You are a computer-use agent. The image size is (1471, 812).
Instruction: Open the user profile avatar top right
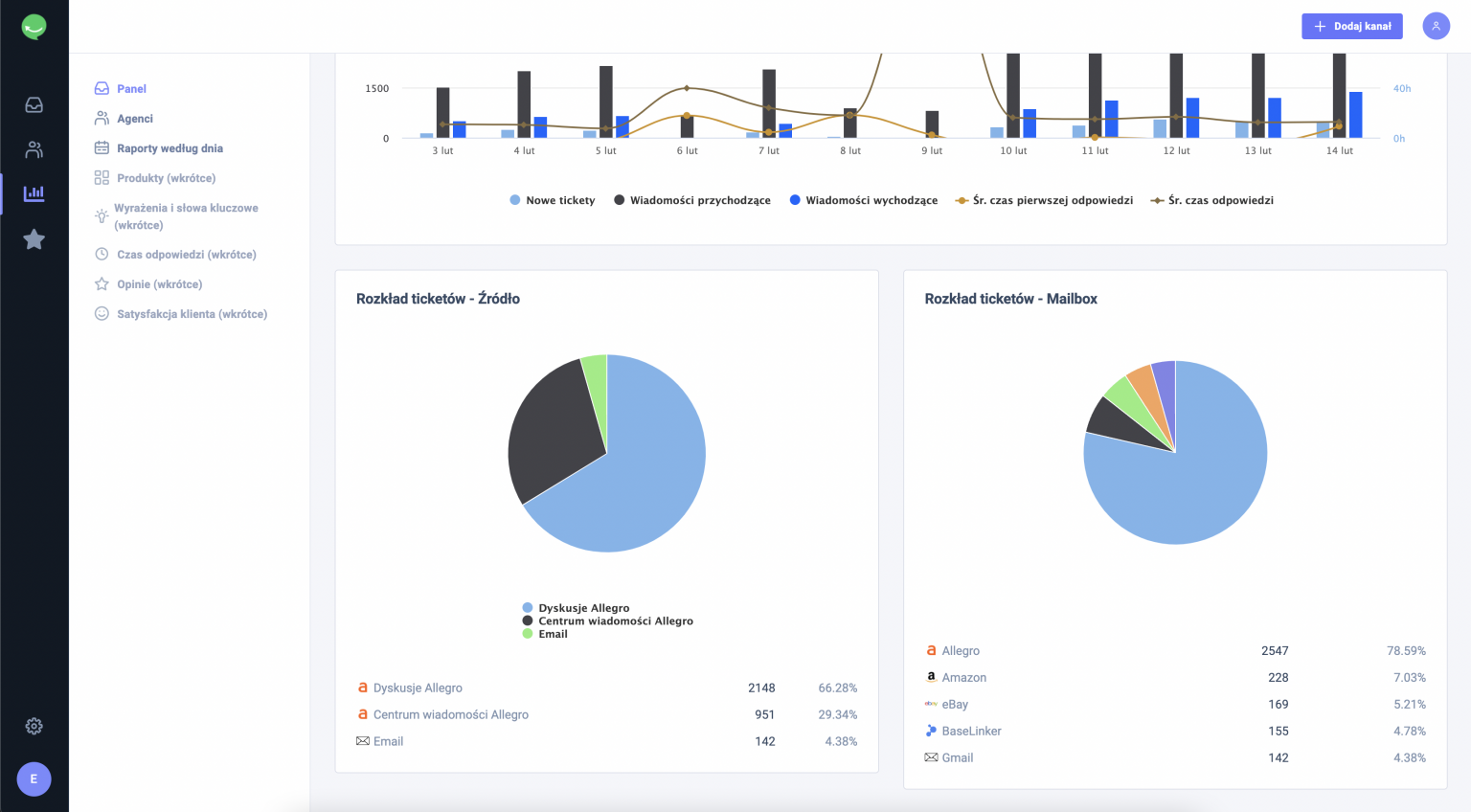[1436, 26]
